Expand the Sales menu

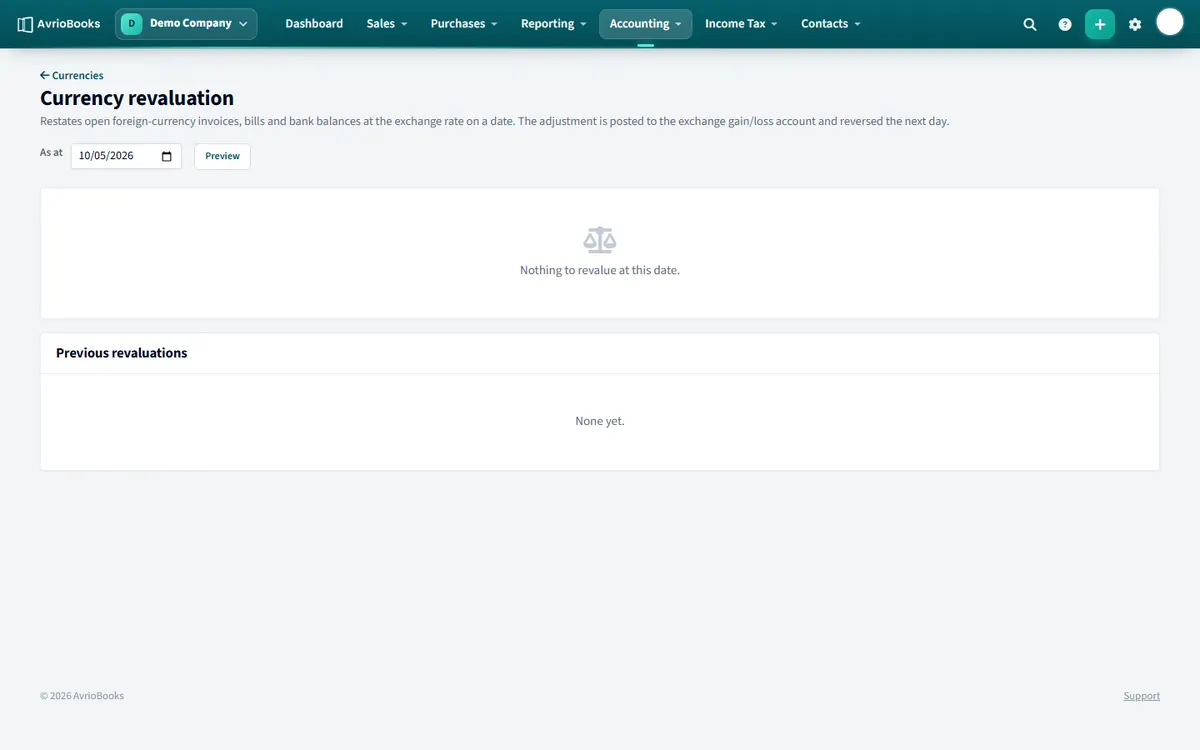click(x=387, y=24)
